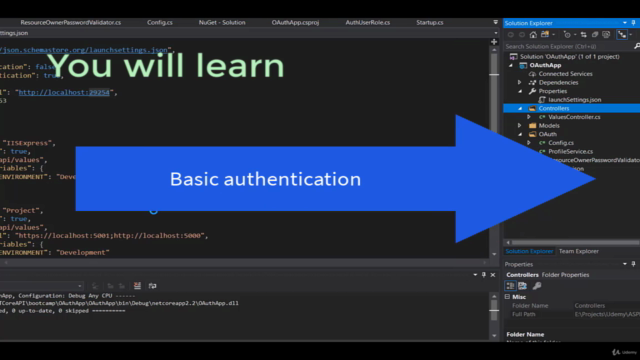Screen dimensions: 640x360
Task: Select Solution 'OAuthApp' root node
Action: pyautogui.click(x=569, y=57)
